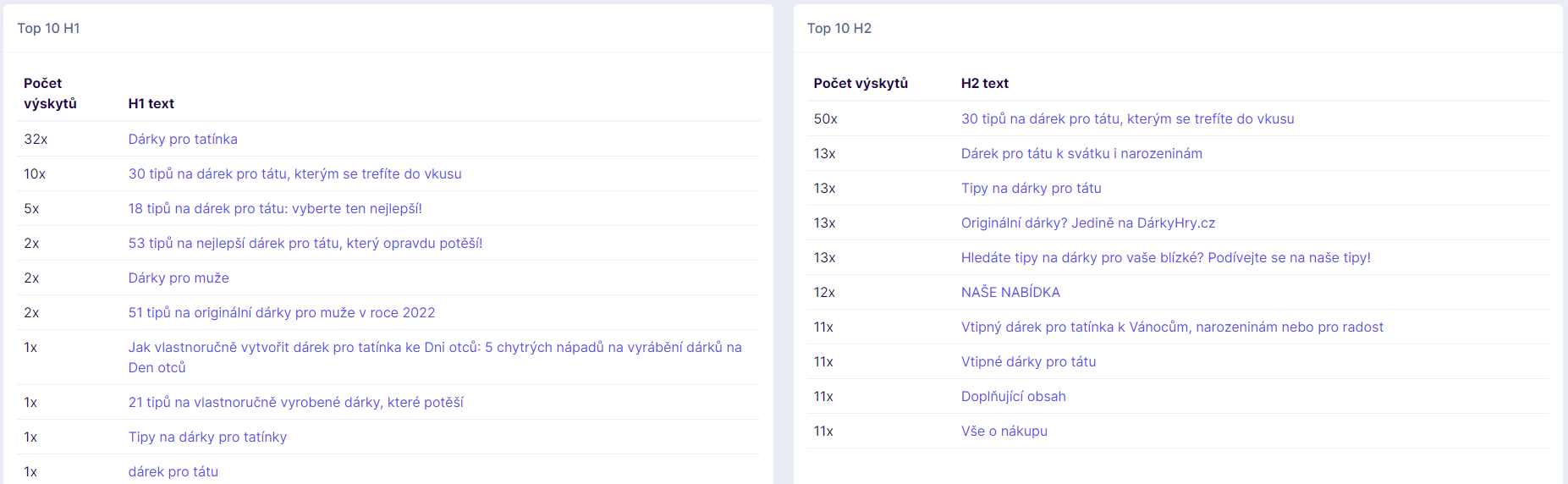Click 'Vtipné dárky pro tátu' link
The image size is (1568, 484).
coord(1028,361)
